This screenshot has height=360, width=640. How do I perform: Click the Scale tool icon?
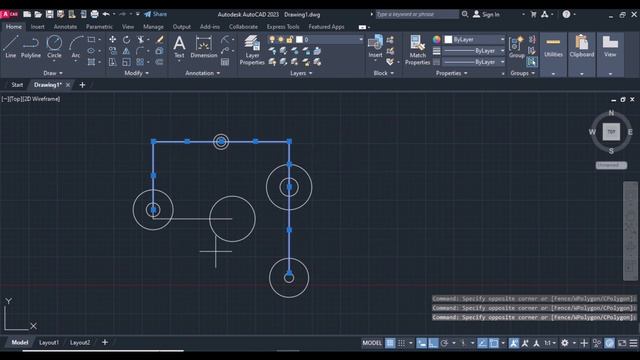pyautogui.click(x=127, y=62)
